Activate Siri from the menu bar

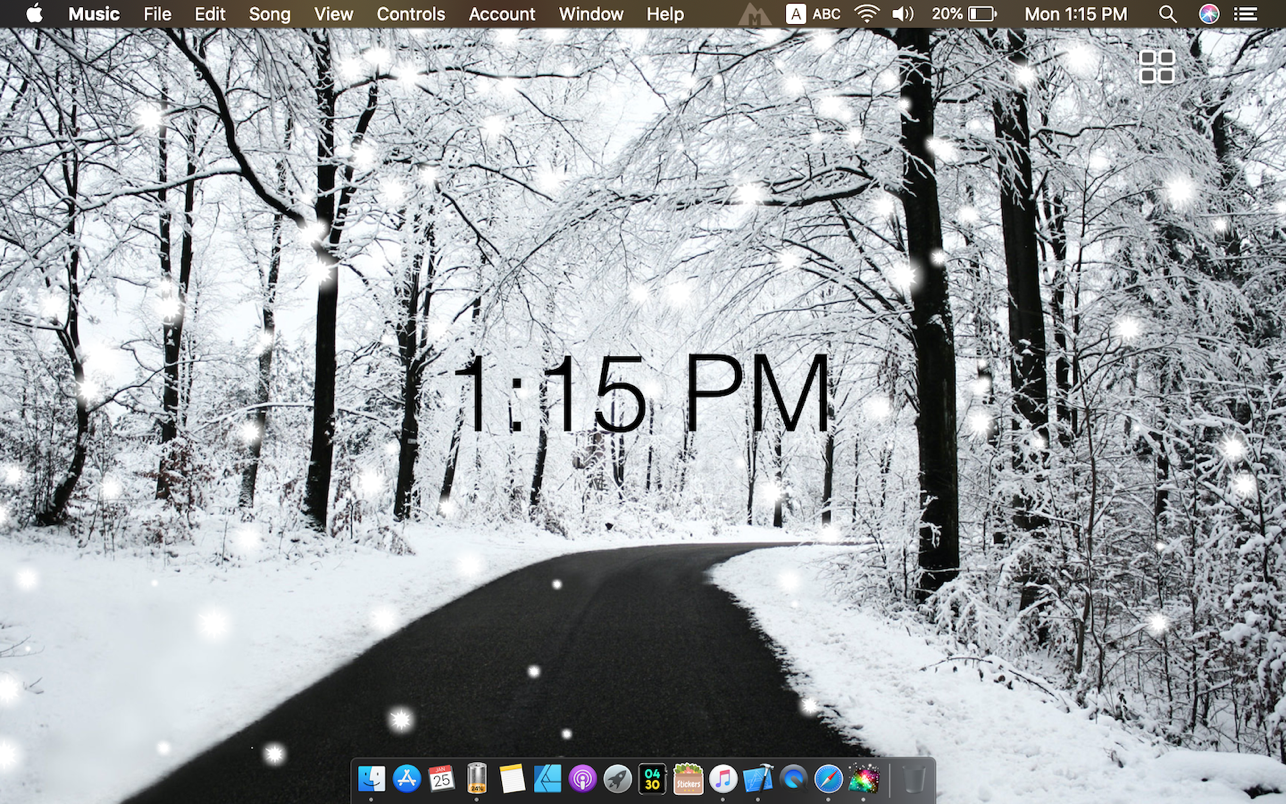1205,14
